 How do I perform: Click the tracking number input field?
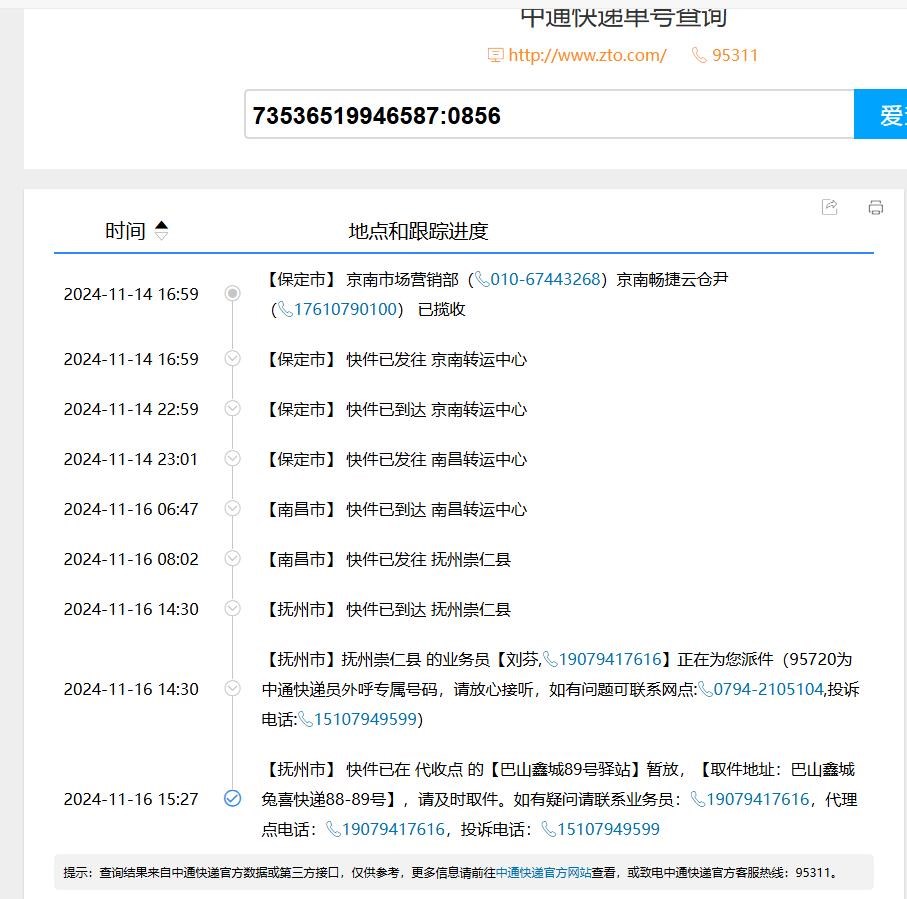click(549, 115)
